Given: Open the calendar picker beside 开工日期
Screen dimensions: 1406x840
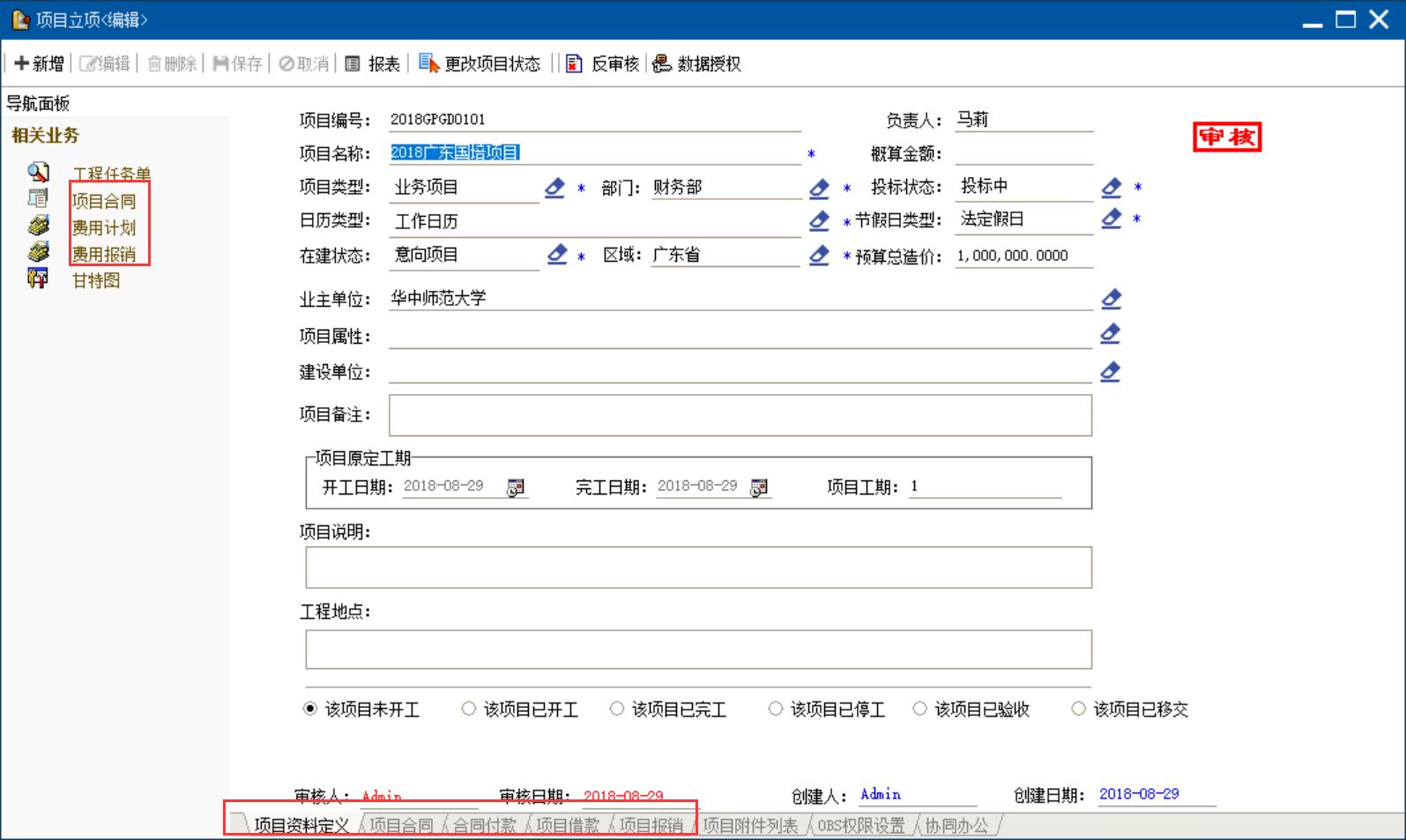Looking at the screenshot, I should click(x=516, y=487).
